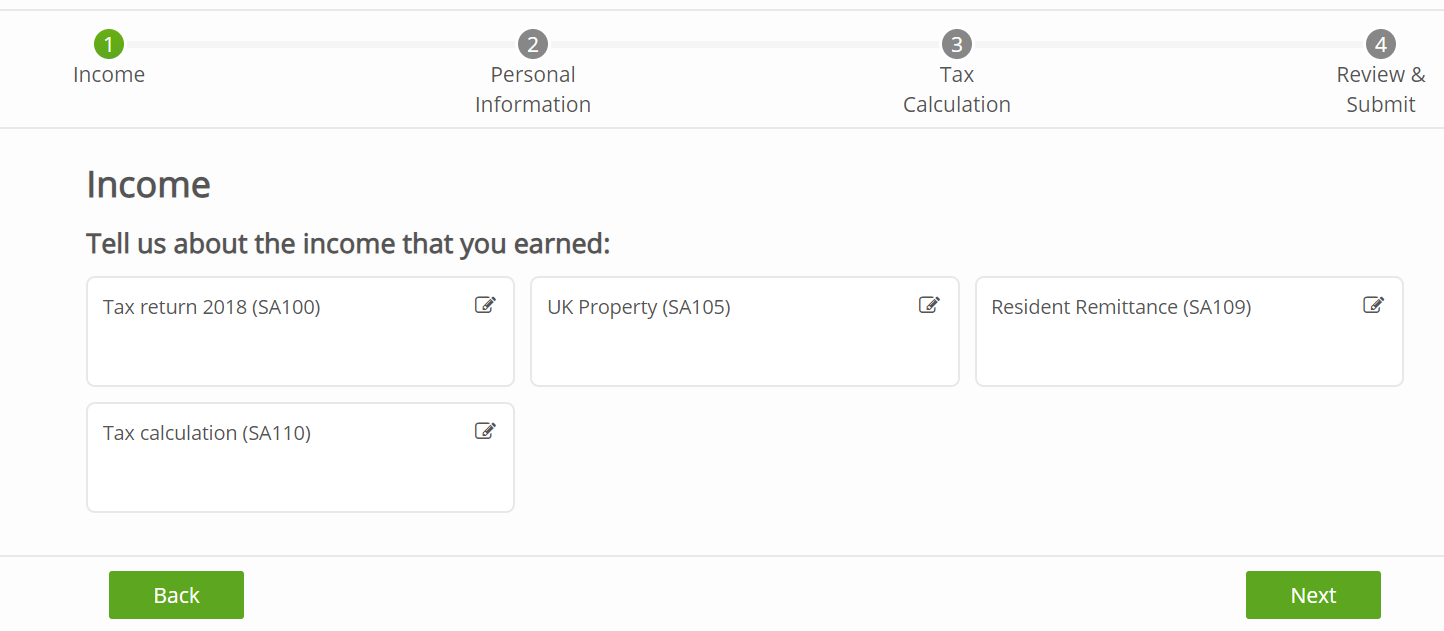Click progress bar between steps 1 and 2
Screen dimensions: 1444x631
coord(320,45)
